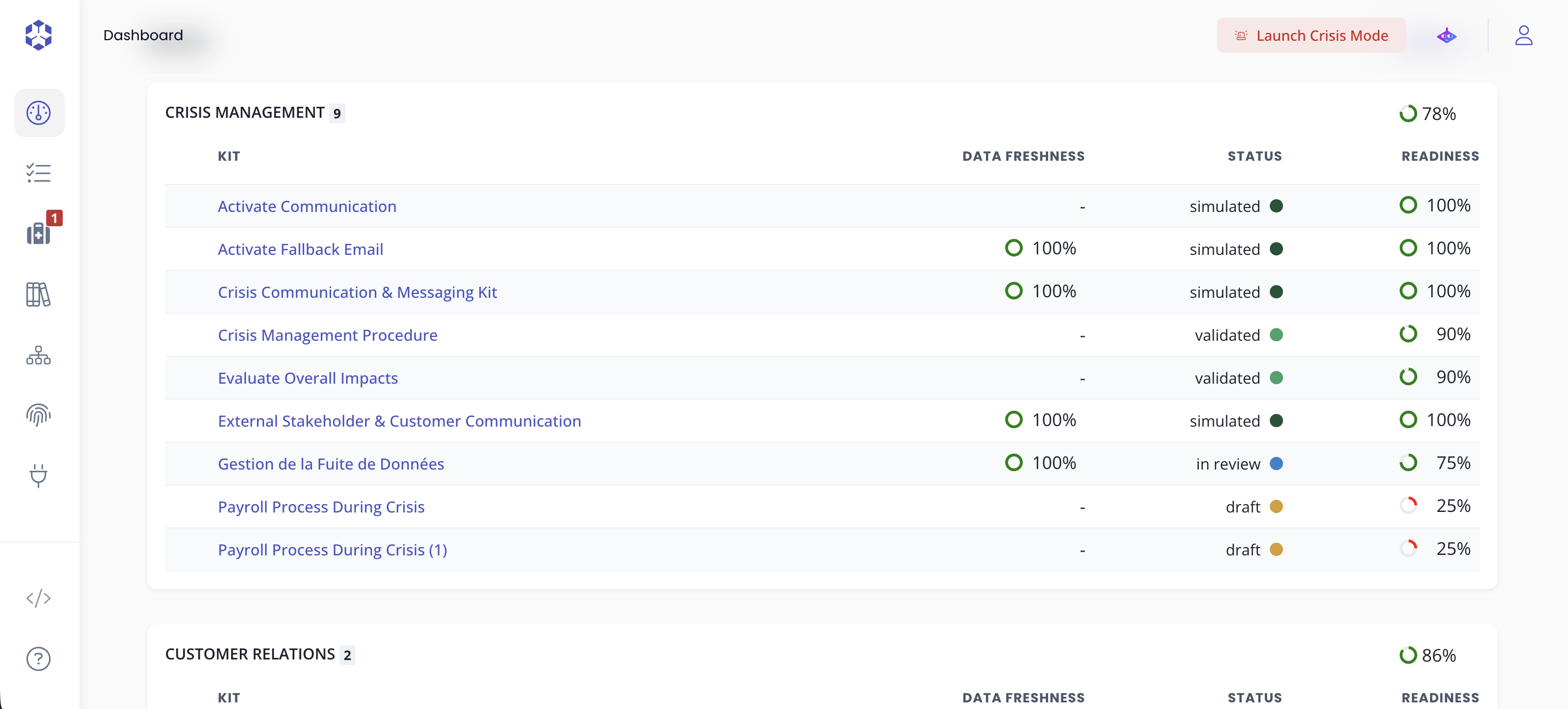Select the plug integrations icon
Screen dimensions: 1568x709
[39, 476]
